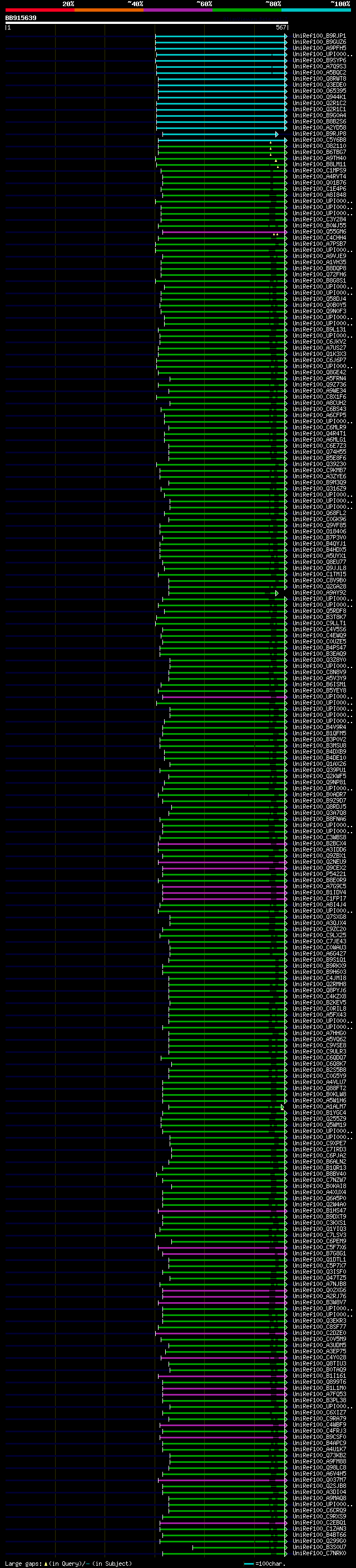Click the UniRef100_B0ADR7 label
356x1568 pixels.
[319, 794]
